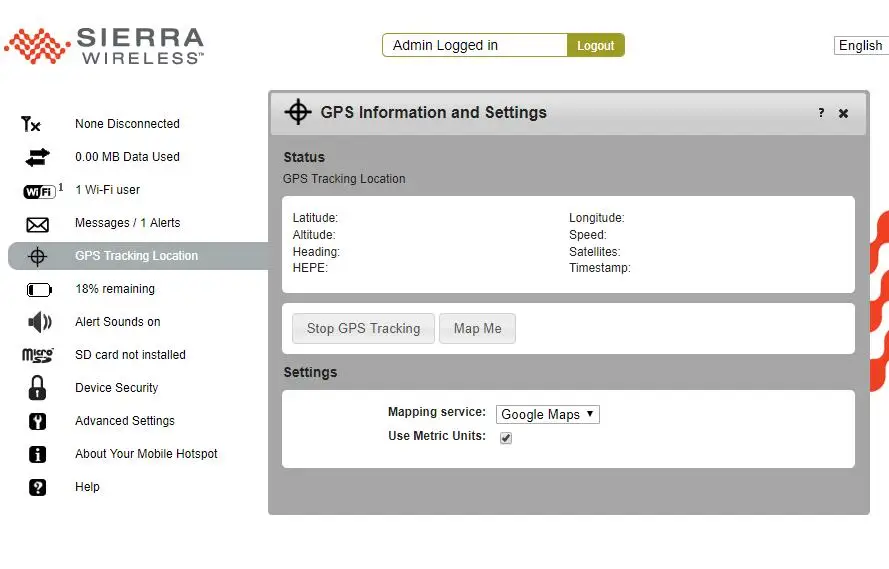Click the Alert Sounds speaker icon
This screenshot has height=569, width=889.
(39, 322)
